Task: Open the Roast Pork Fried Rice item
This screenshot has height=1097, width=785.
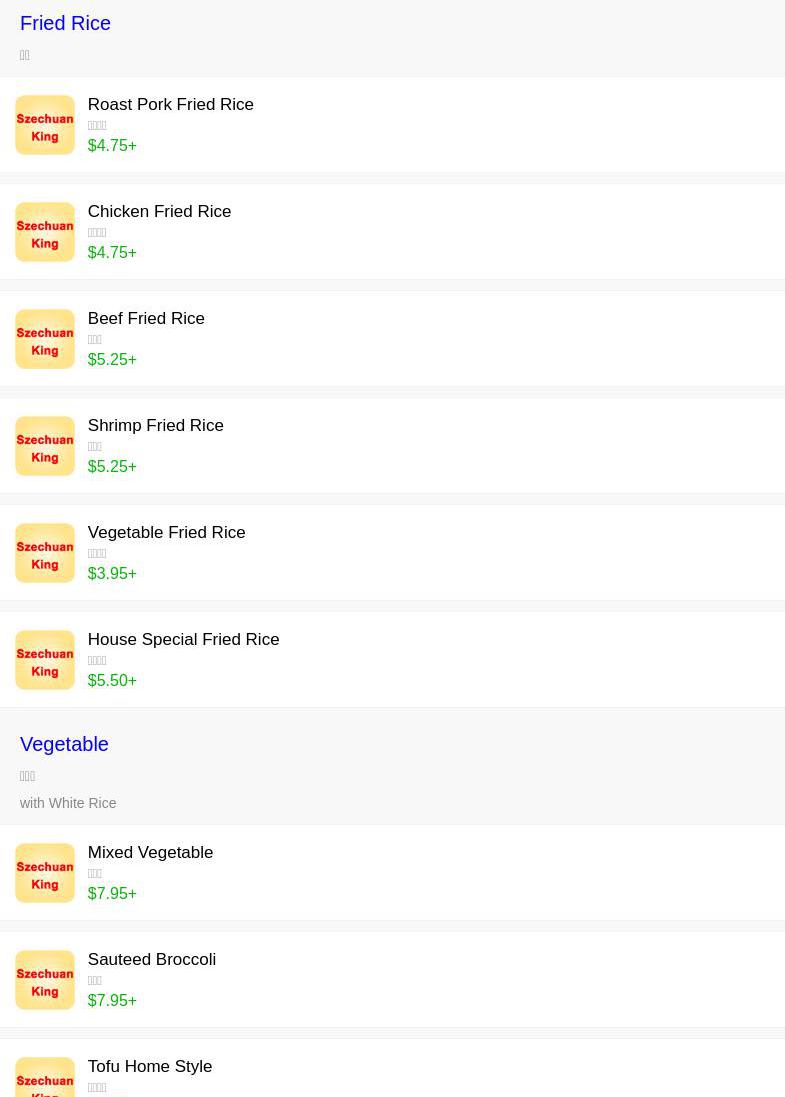Action: coord(170,104)
